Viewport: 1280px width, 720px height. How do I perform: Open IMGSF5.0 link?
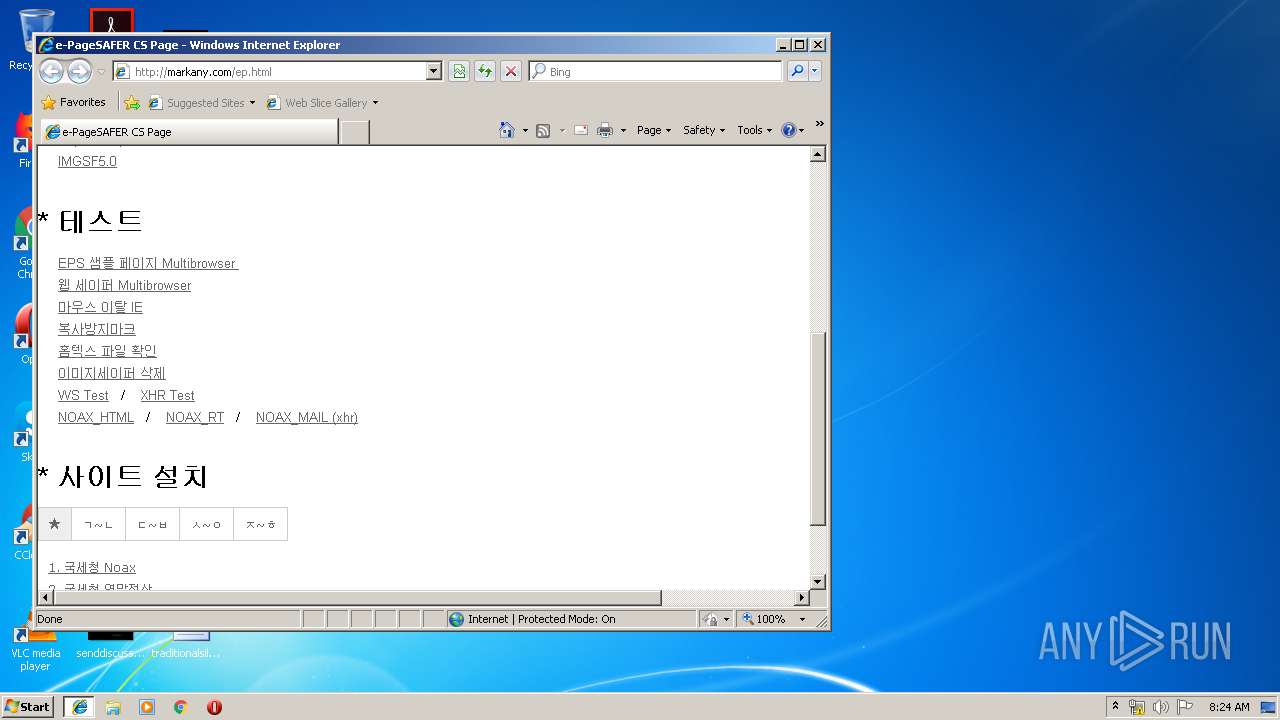point(87,161)
